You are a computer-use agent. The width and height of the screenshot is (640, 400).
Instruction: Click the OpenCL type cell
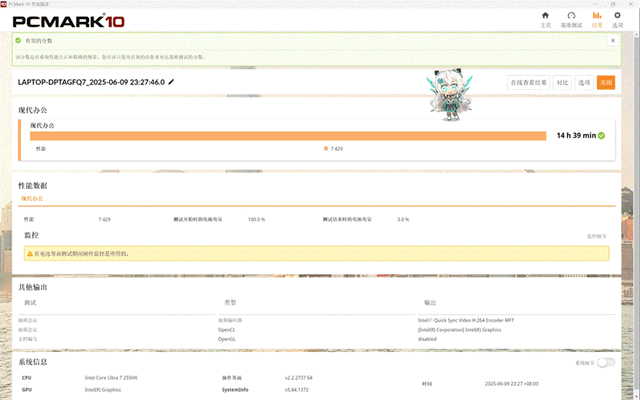pos(227,330)
